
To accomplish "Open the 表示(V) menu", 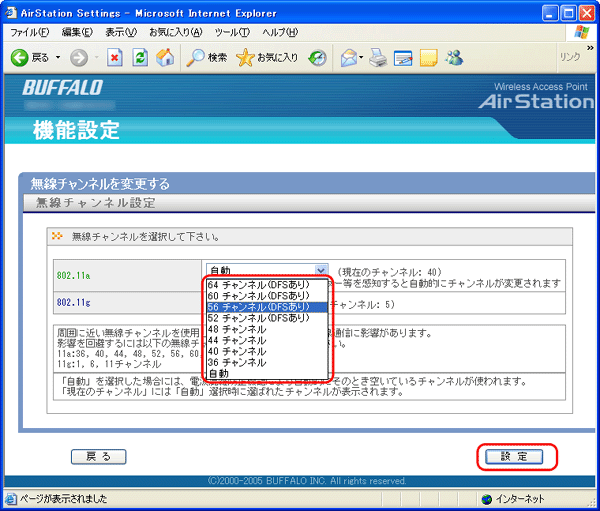I will [121, 33].
